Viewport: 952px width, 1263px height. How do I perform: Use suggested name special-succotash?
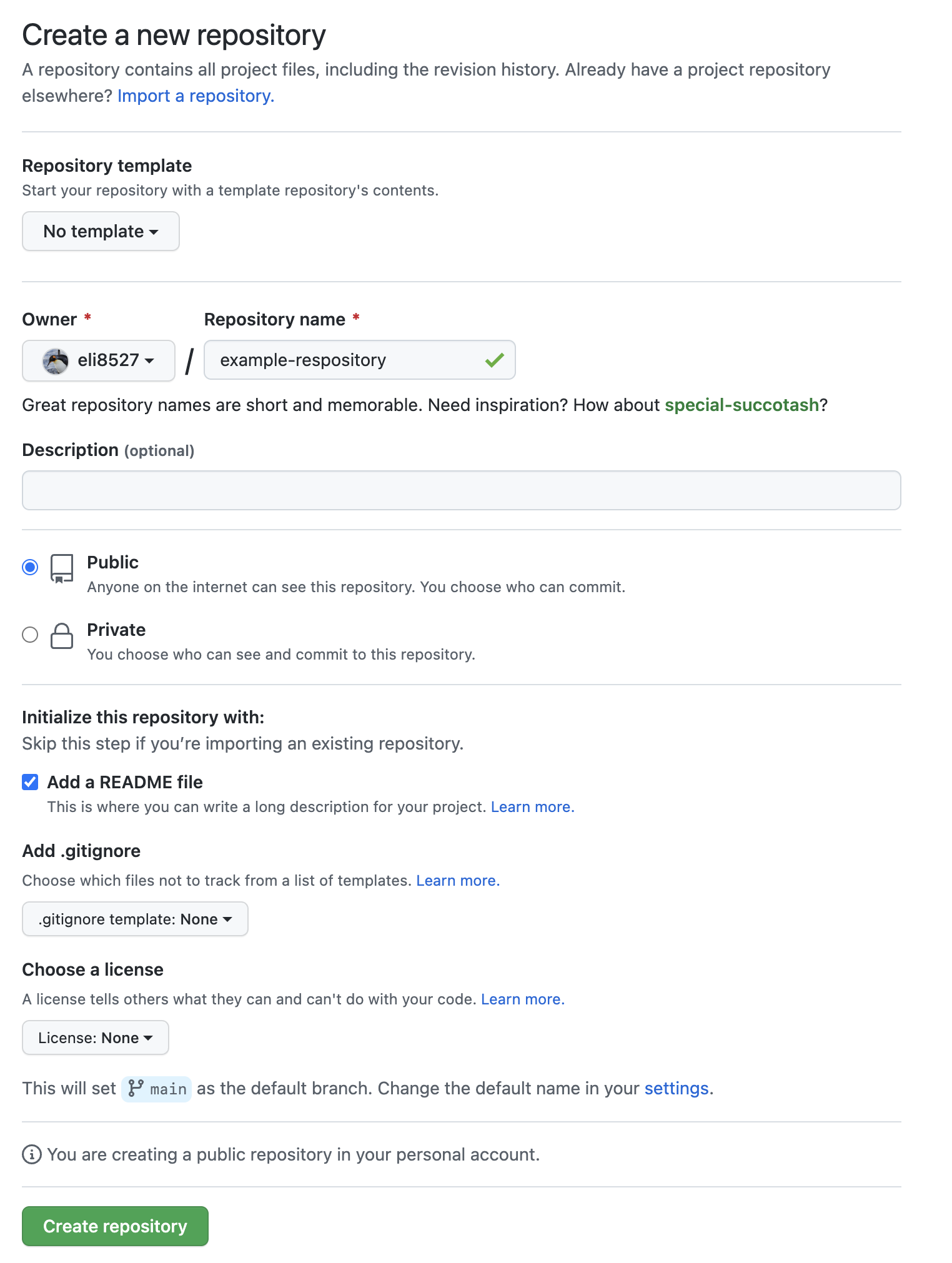[741, 405]
